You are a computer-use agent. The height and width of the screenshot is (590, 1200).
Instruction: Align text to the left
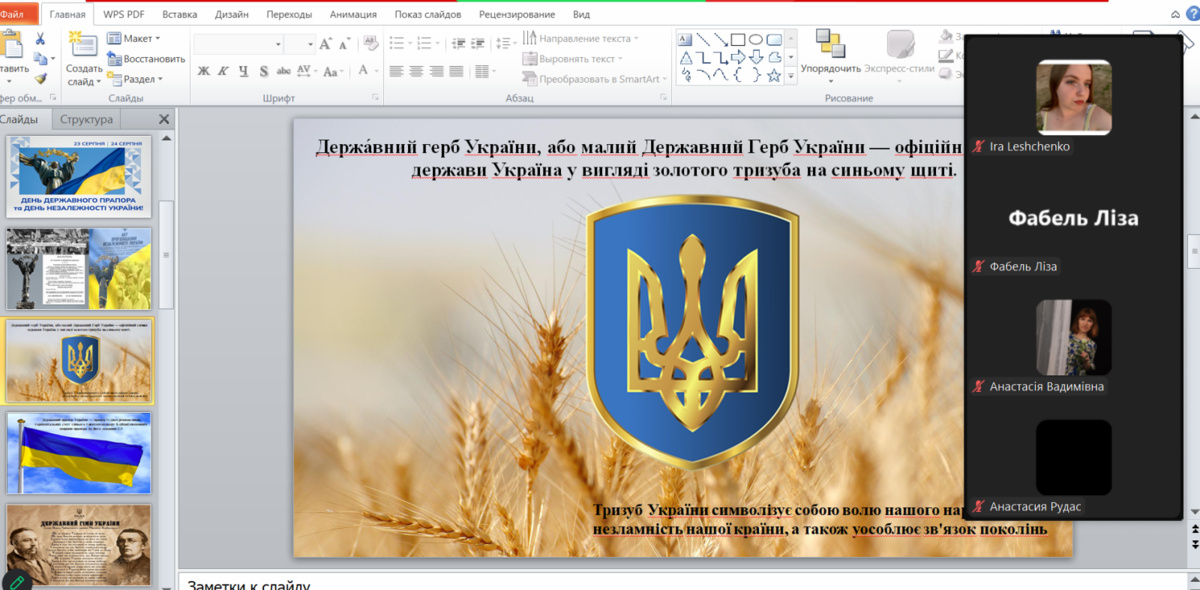pos(396,71)
